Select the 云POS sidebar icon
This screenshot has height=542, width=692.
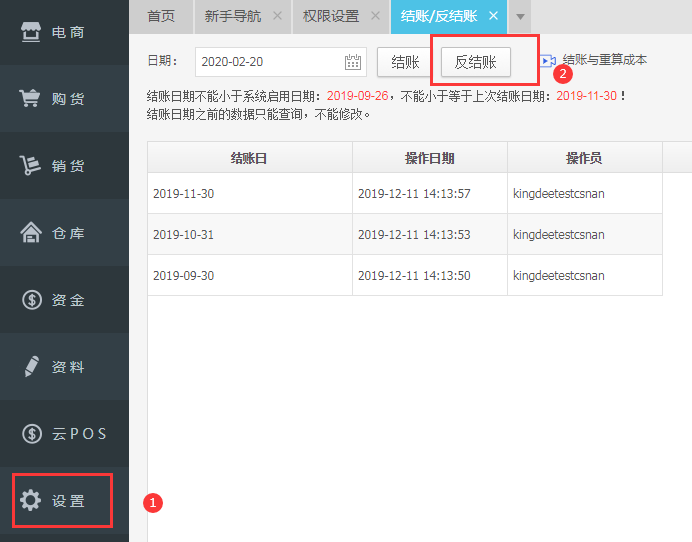pyautogui.click(x=31, y=434)
